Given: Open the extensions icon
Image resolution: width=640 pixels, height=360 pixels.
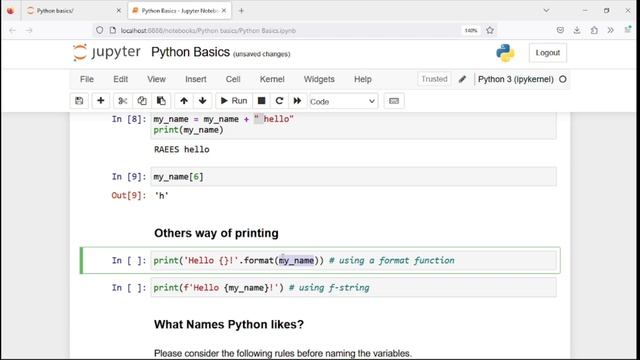Looking at the screenshot, I should click(x=594, y=30).
